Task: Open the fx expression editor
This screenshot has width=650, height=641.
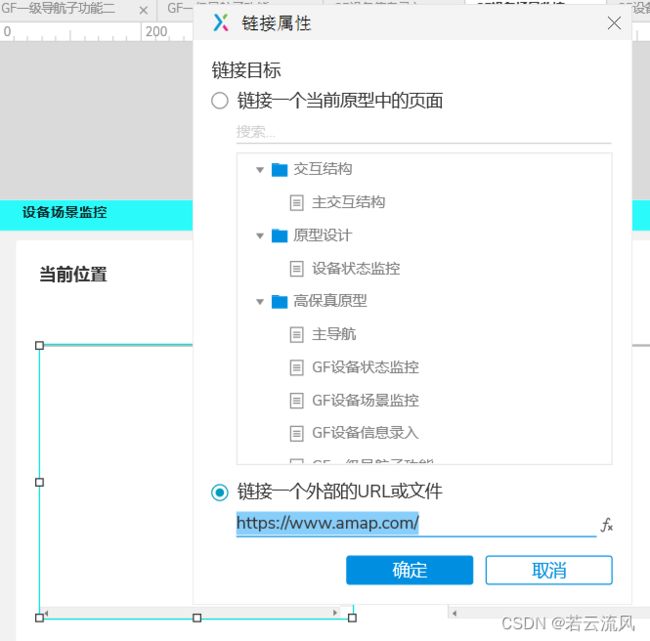Action: pos(606,525)
